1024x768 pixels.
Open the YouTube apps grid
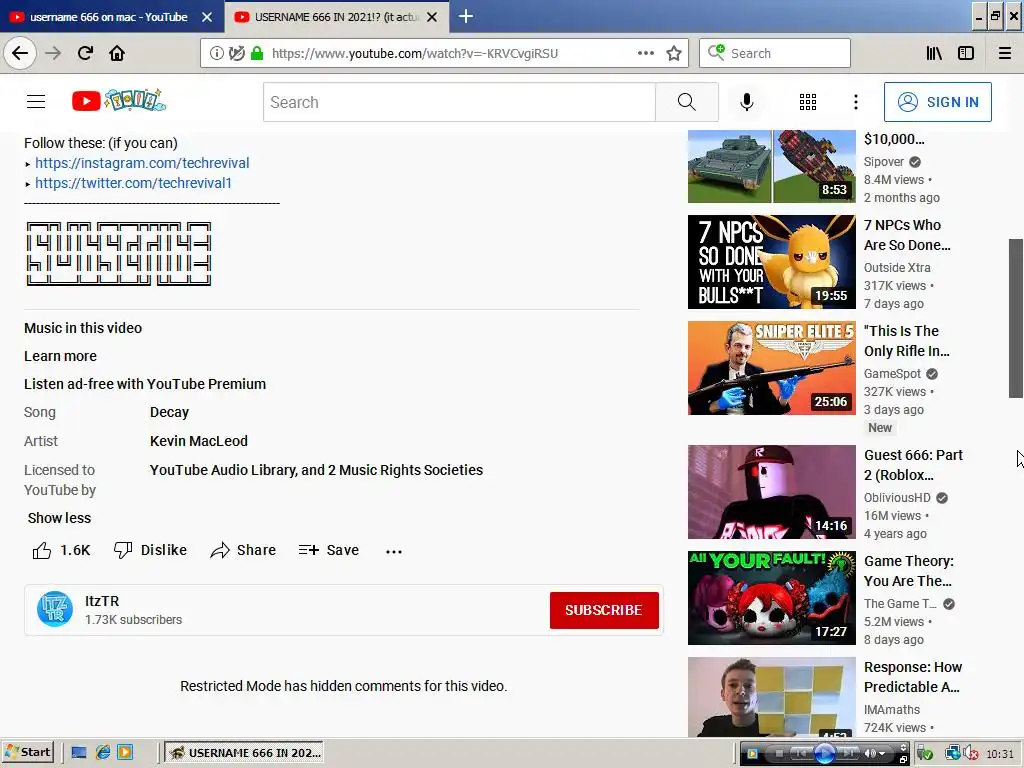click(808, 102)
